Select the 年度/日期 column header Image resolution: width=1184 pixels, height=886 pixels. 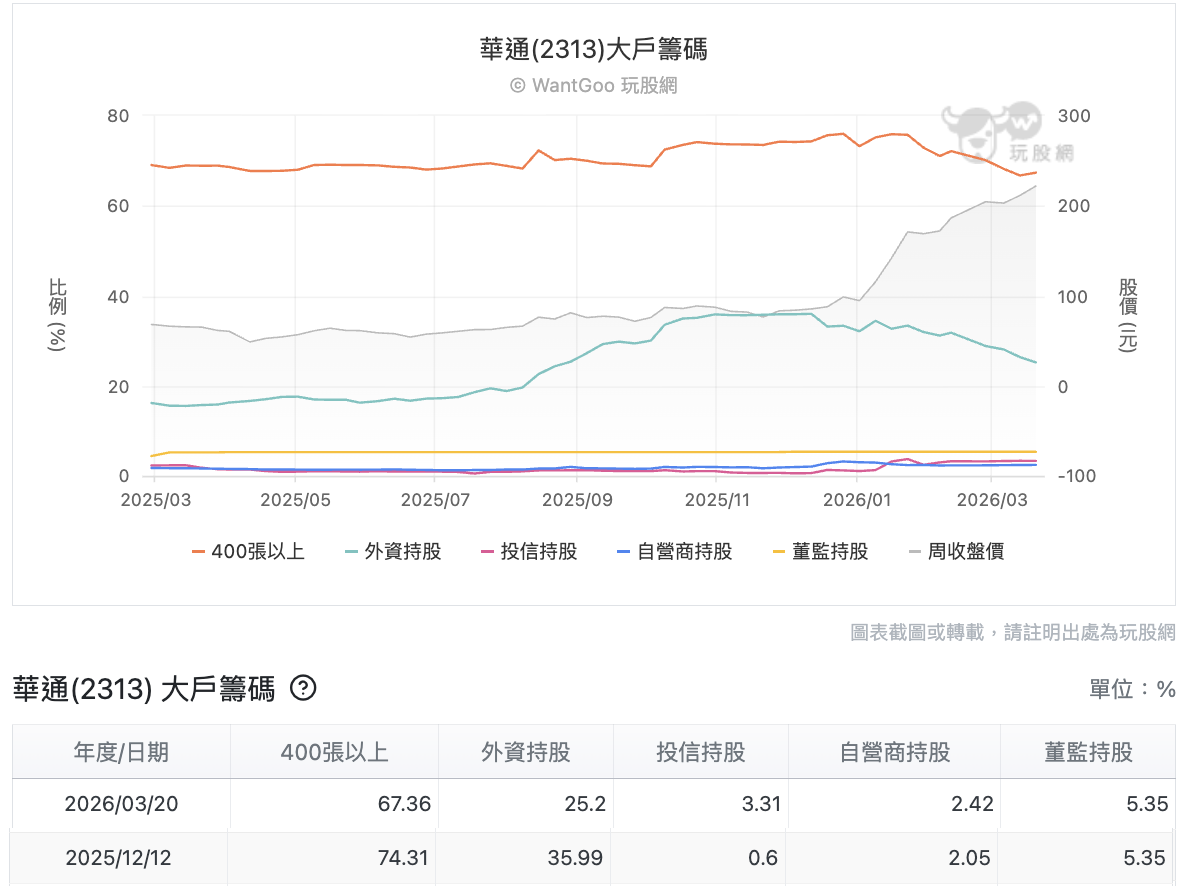tap(121, 752)
